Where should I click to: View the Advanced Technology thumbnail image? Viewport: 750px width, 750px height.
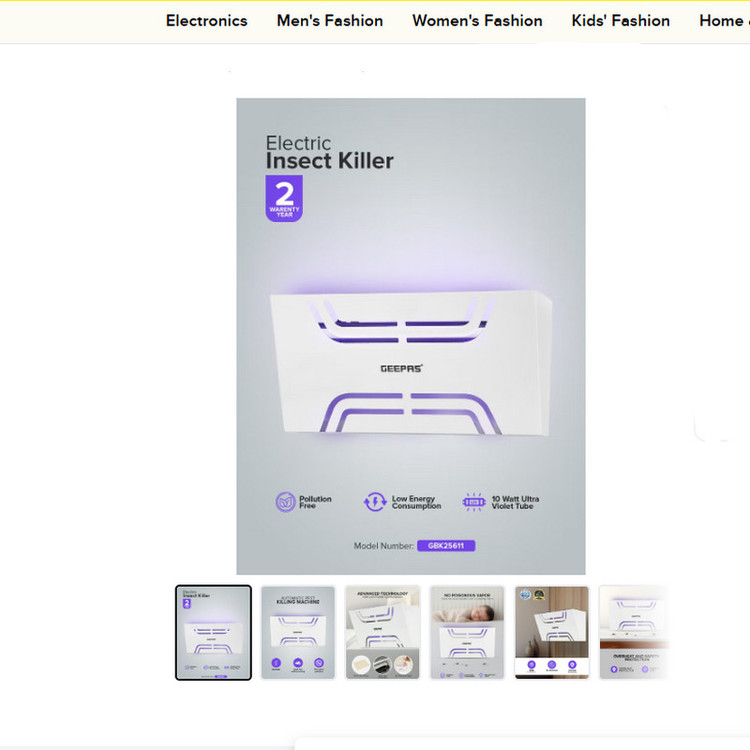[x=383, y=632]
